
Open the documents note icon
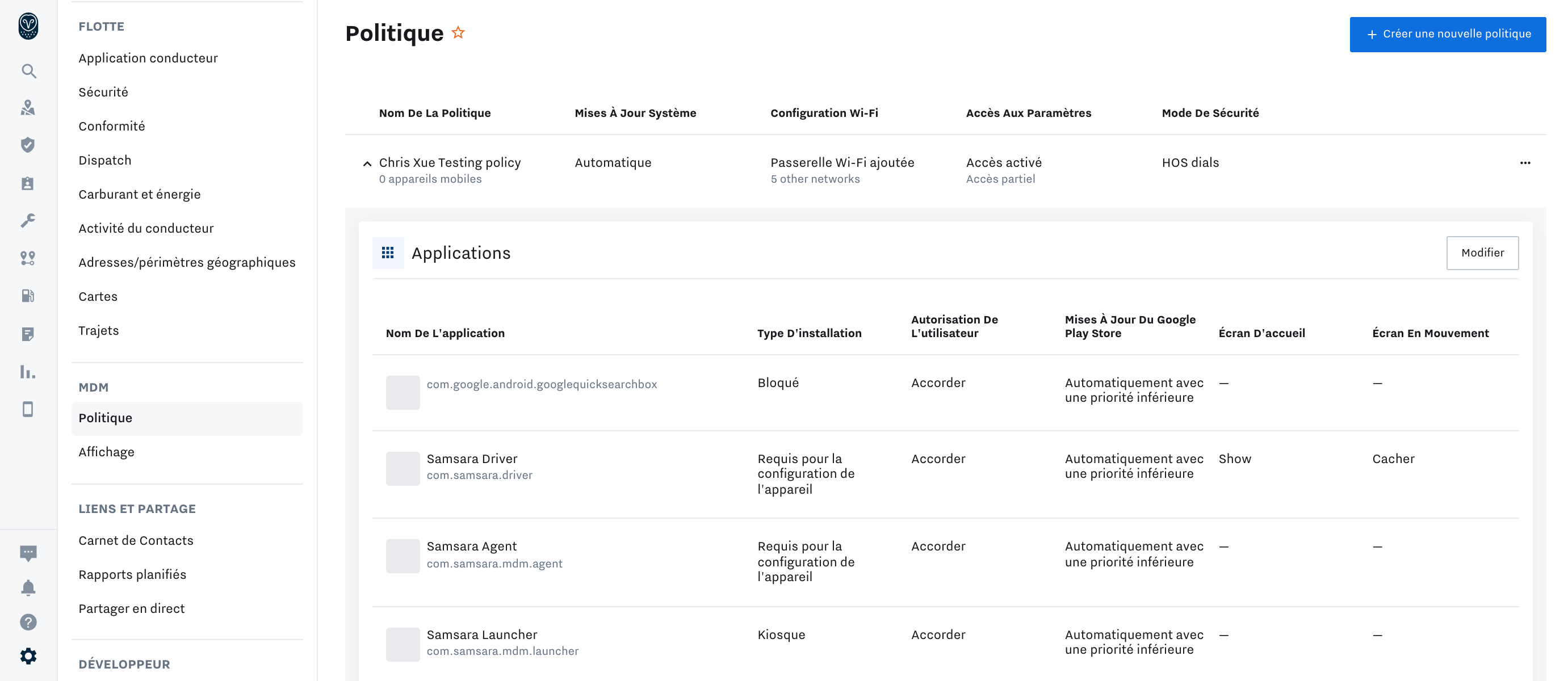pyautogui.click(x=28, y=334)
